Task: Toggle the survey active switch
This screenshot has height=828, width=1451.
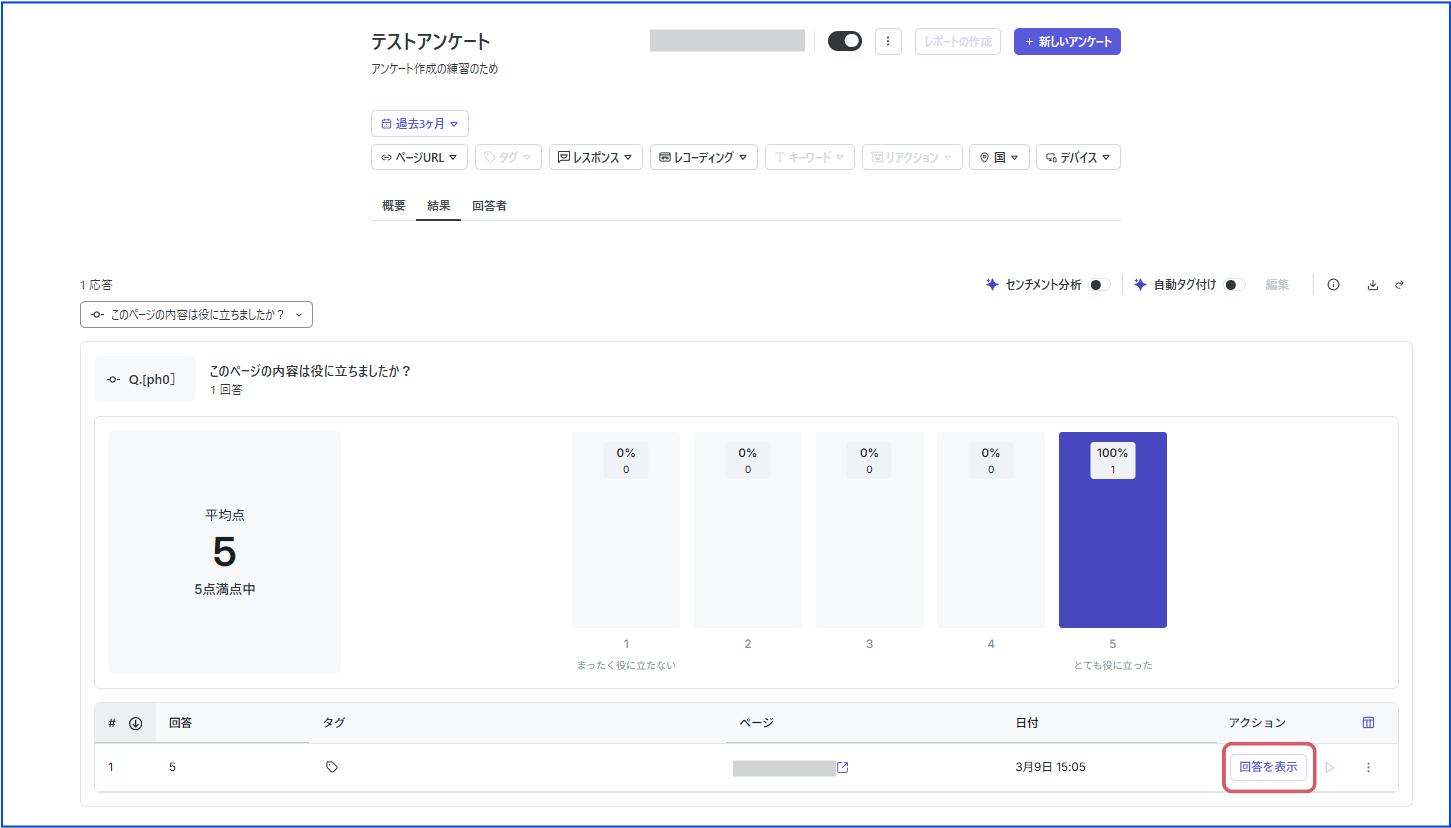Action: pos(845,41)
